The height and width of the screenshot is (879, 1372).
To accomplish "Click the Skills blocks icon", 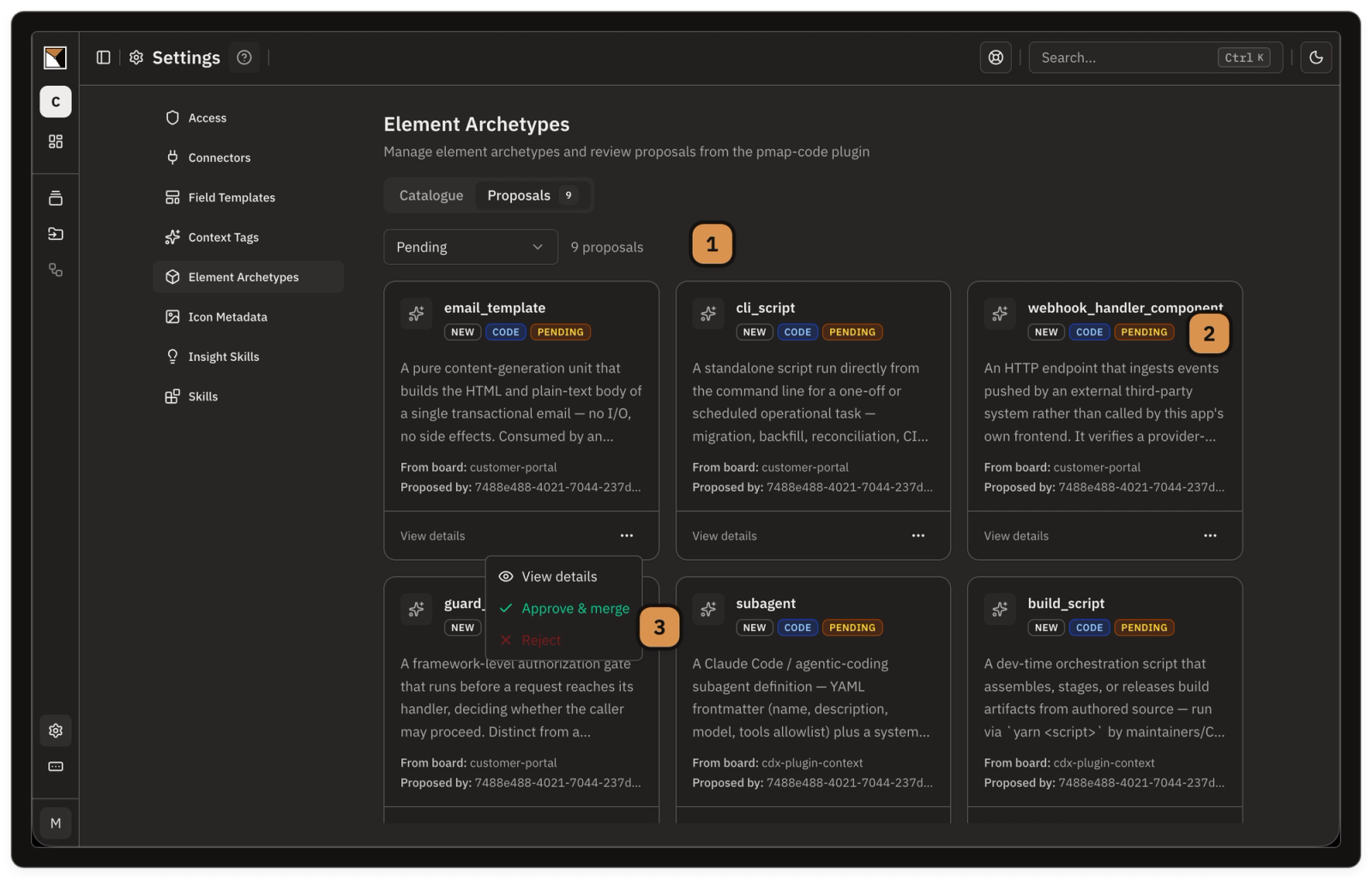I will pyautogui.click(x=172, y=396).
